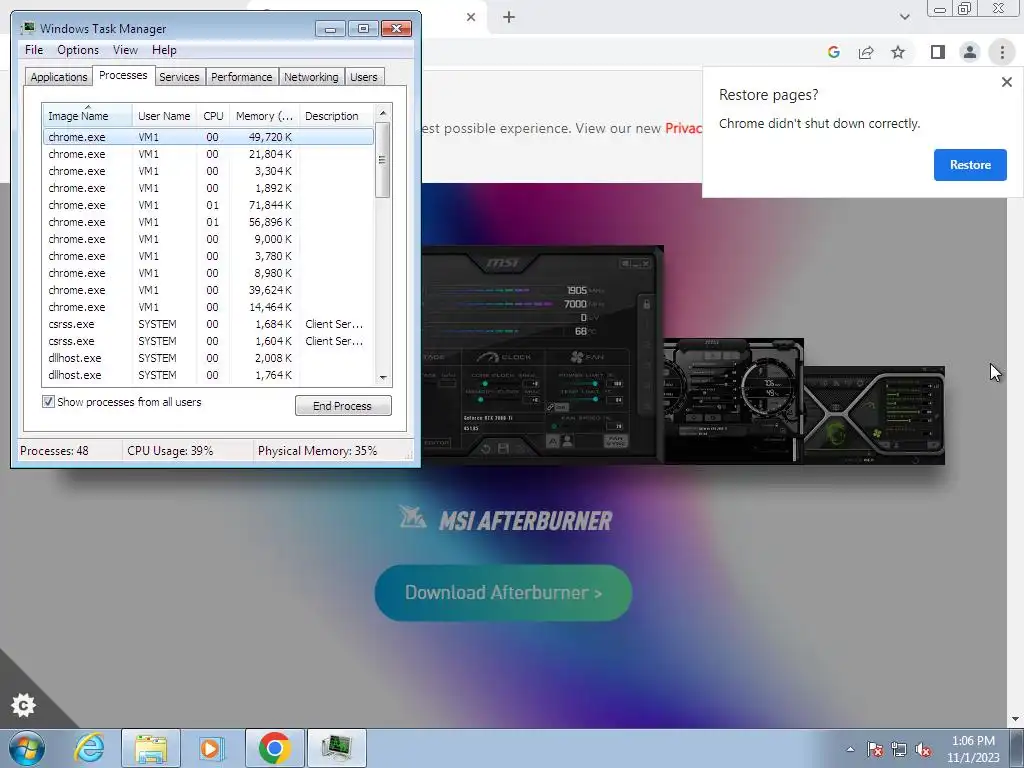This screenshot has height=768, width=1024.
Task: Click the Privacy link in banner
Action: point(683,128)
